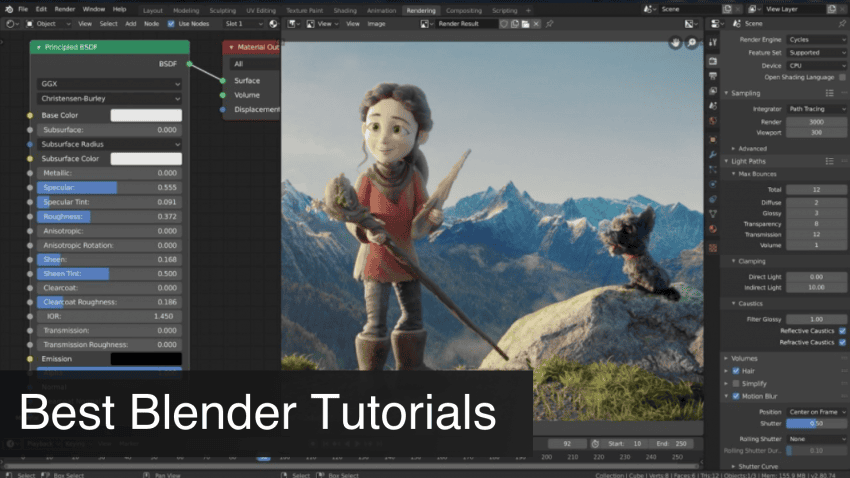Click the hand pan icon in the render view
This screenshot has height=478, width=850.
[x=675, y=43]
